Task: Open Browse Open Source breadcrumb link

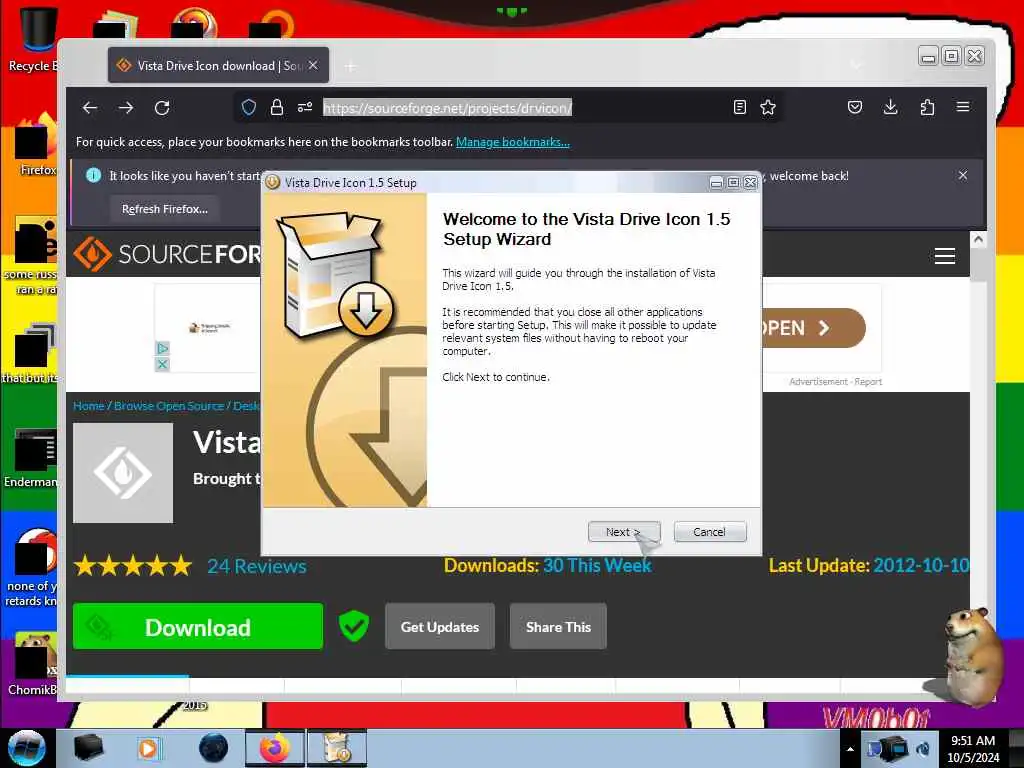Action: (x=168, y=406)
